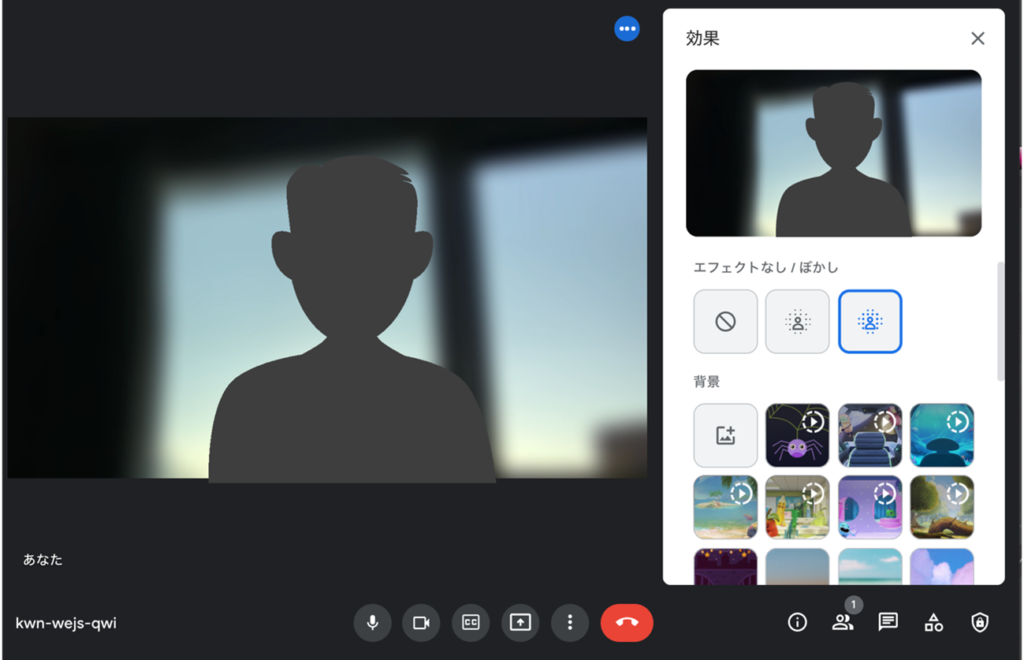This screenshot has width=1024, height=660.
Task: Select the spider animated background
Action: (797, 435)
